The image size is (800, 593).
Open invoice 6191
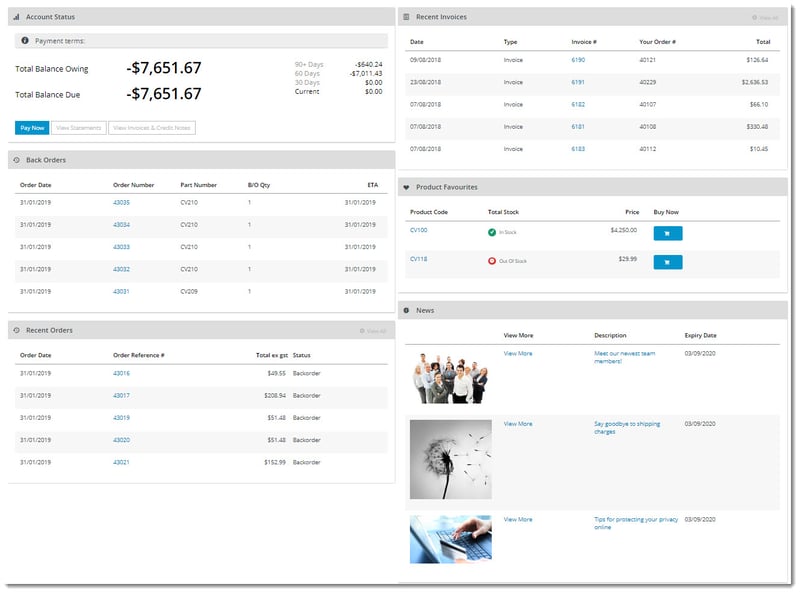point(578,82)
